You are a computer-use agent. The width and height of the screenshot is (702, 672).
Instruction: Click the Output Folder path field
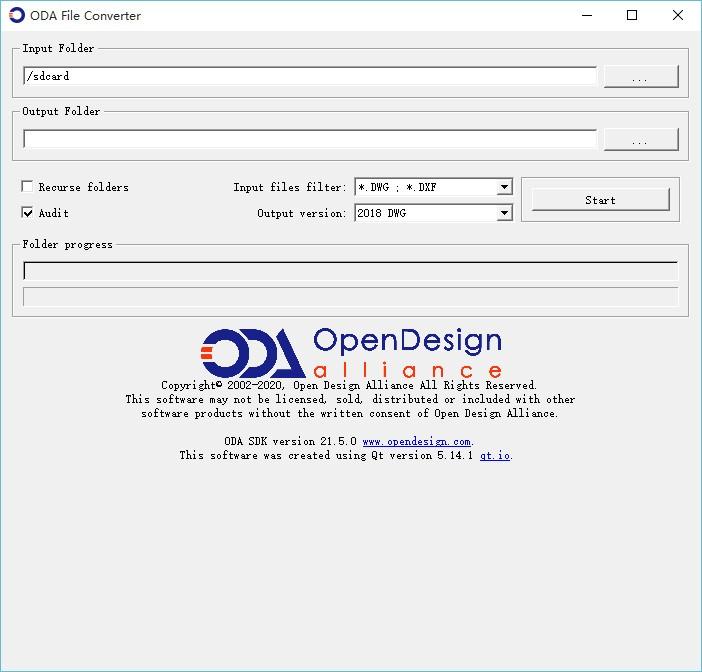point(310,139)
